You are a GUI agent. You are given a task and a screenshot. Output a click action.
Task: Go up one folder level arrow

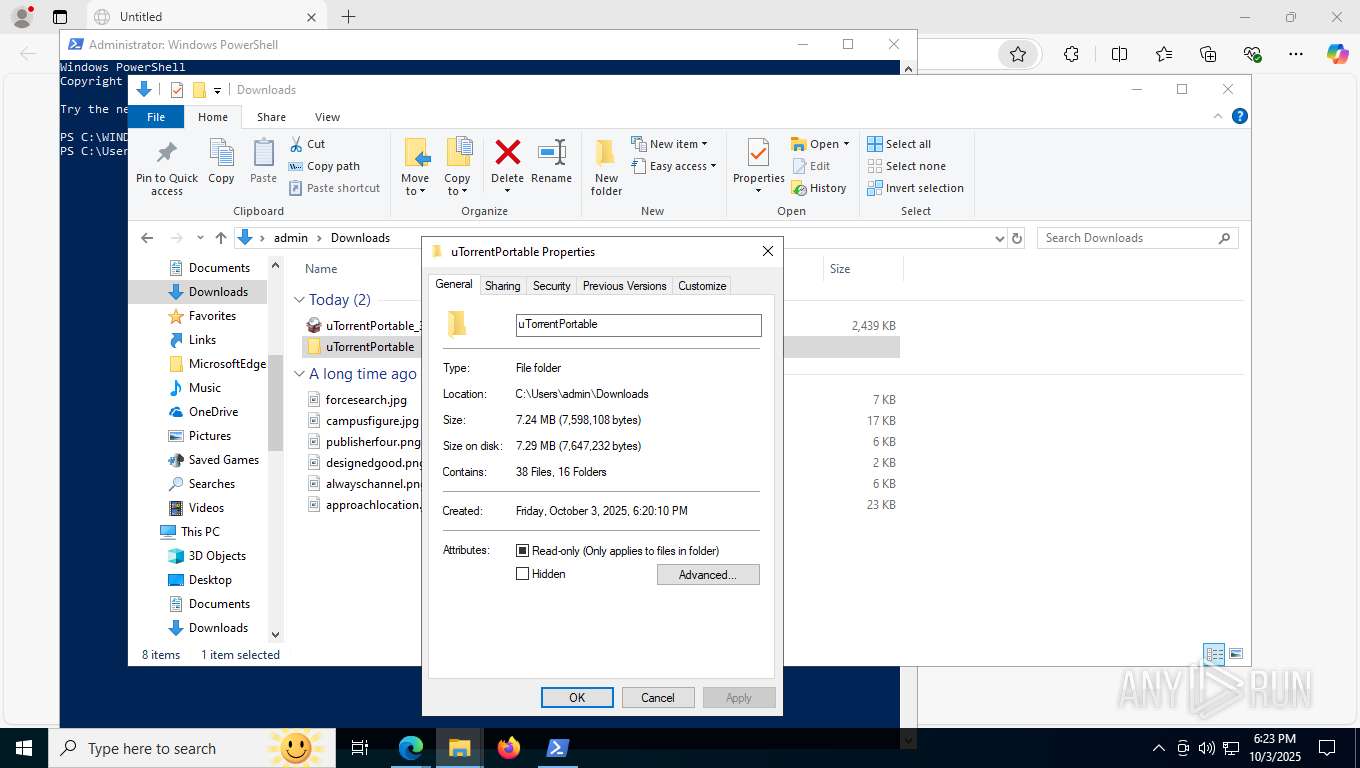pos(220,238)
